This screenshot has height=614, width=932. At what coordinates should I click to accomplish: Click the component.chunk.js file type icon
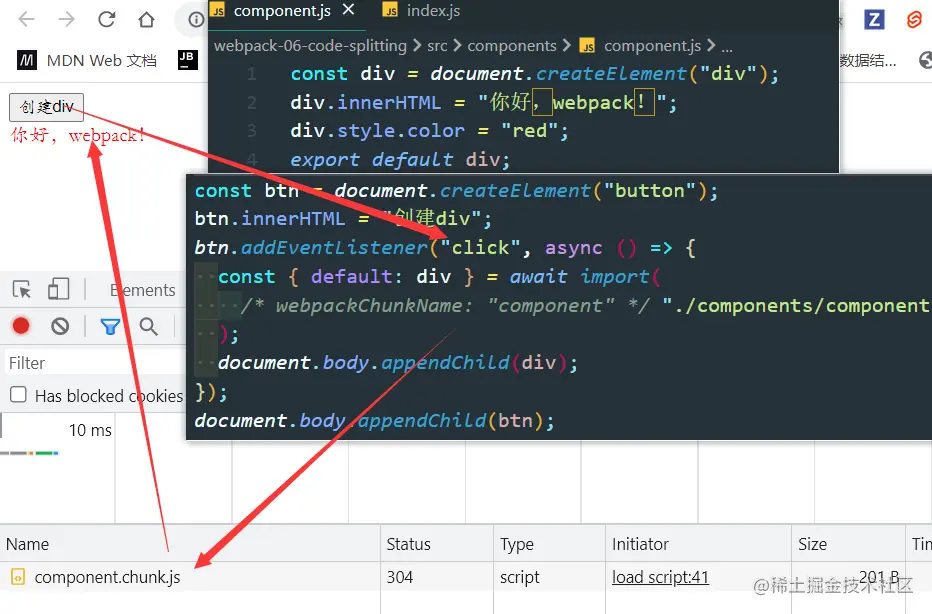pyautogui.click(x=18, y=577)
